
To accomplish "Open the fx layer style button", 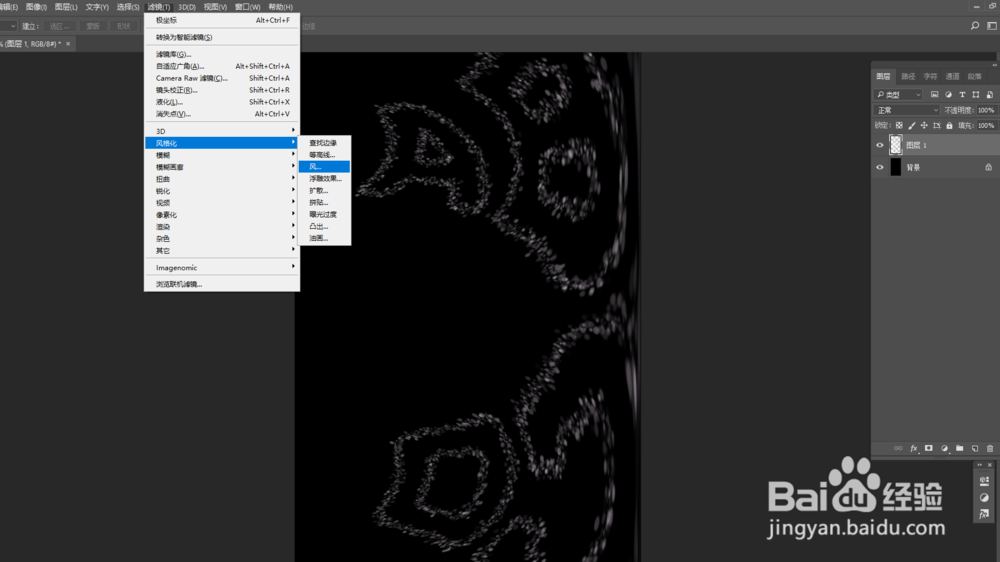I will coord(914,448).
